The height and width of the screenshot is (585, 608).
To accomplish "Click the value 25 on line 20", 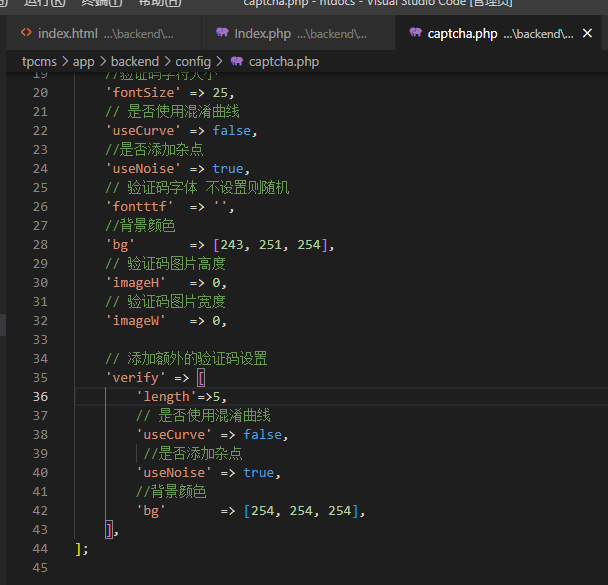I will [x=220, y=93].
